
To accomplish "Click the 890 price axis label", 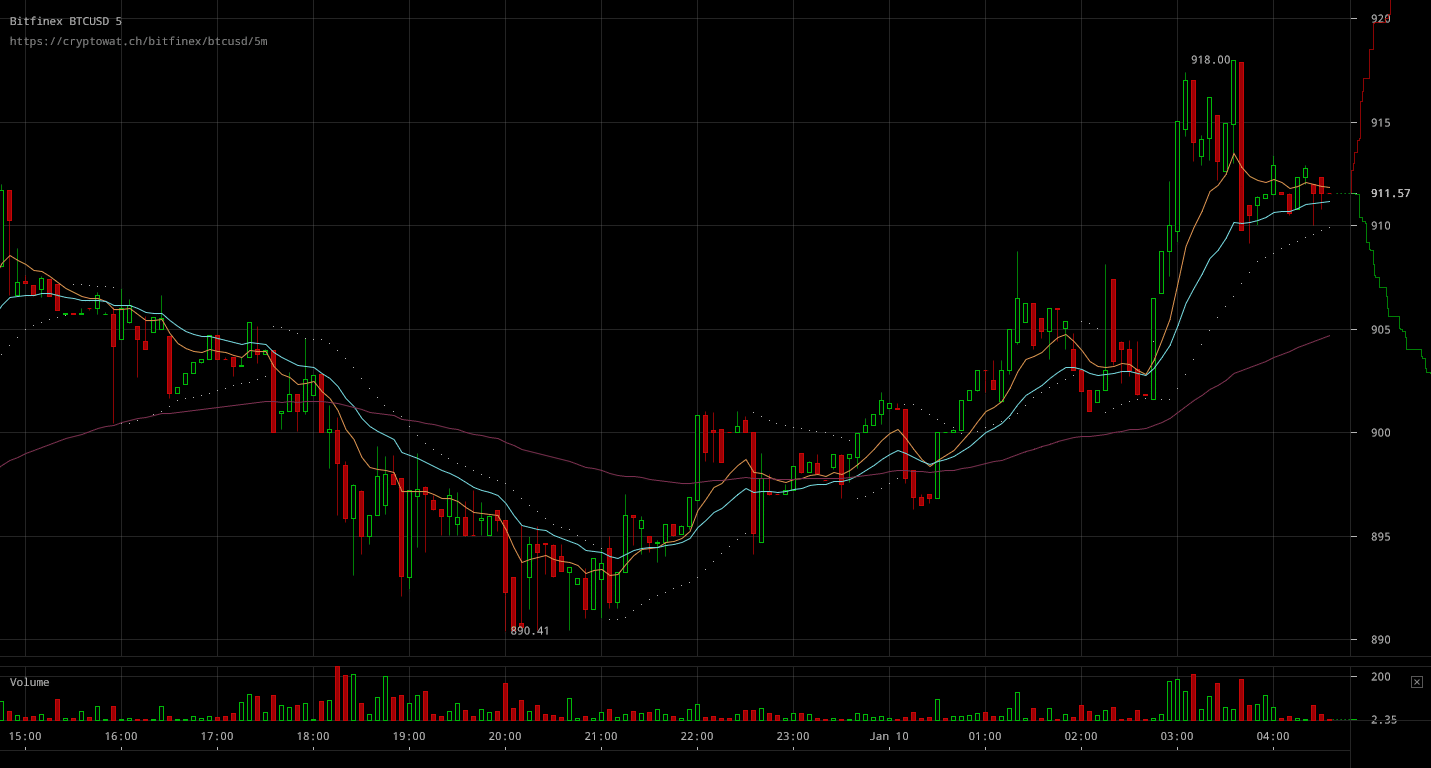I will click(x=1380, y=640).
